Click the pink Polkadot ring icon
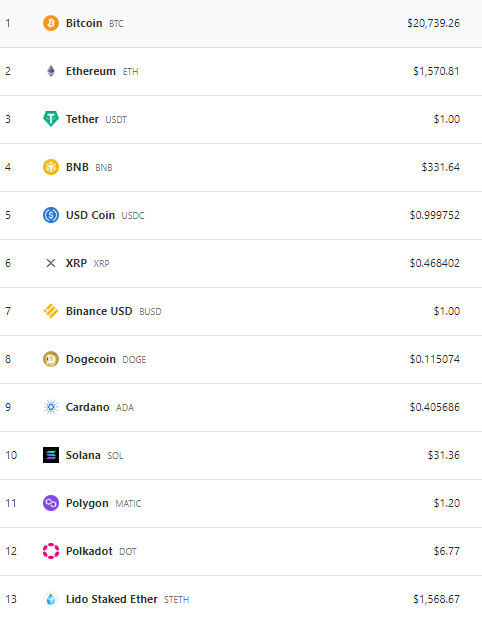 pyautogui.click(x=51, y=551)
